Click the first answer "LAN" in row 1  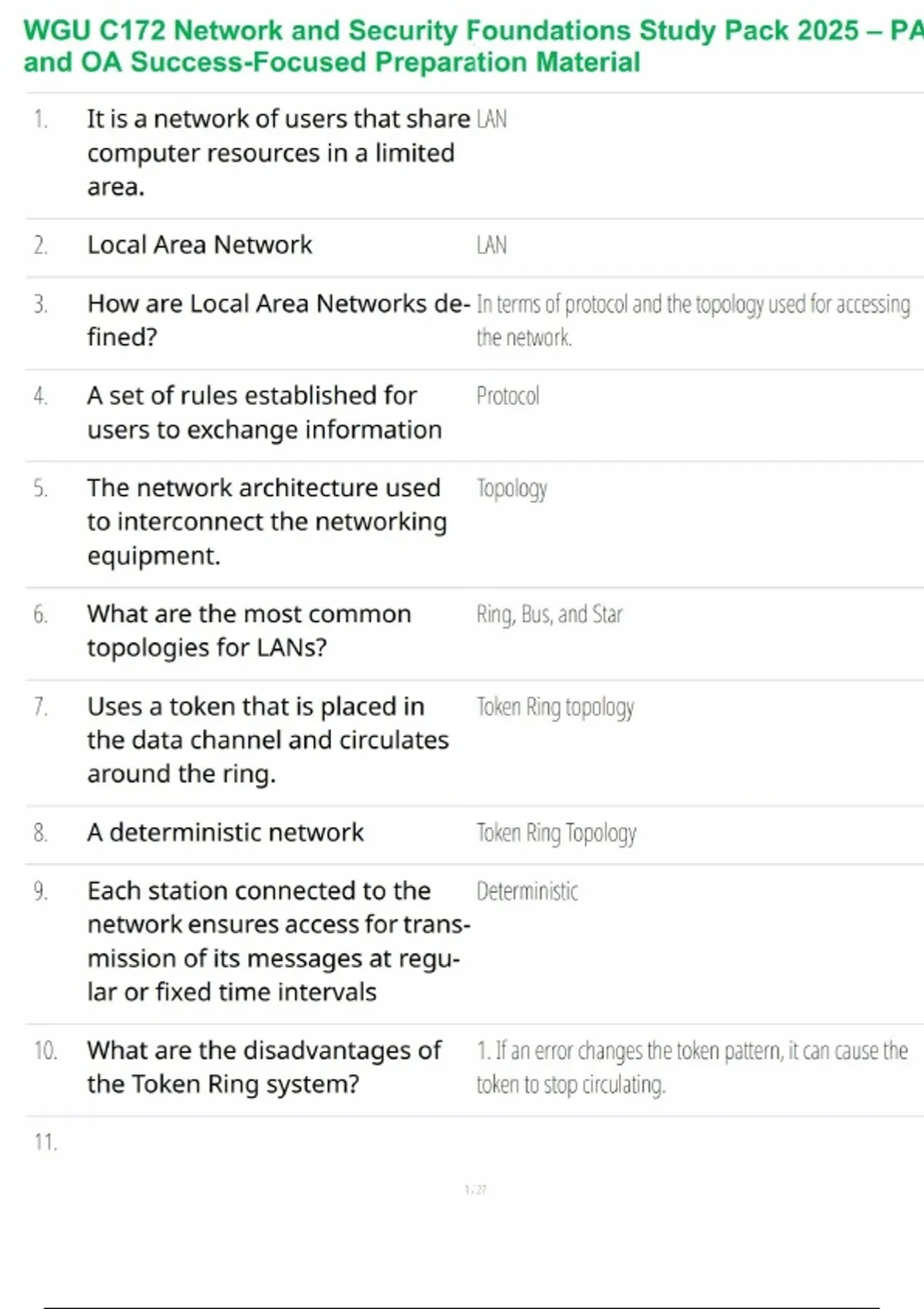pos(491,119)
